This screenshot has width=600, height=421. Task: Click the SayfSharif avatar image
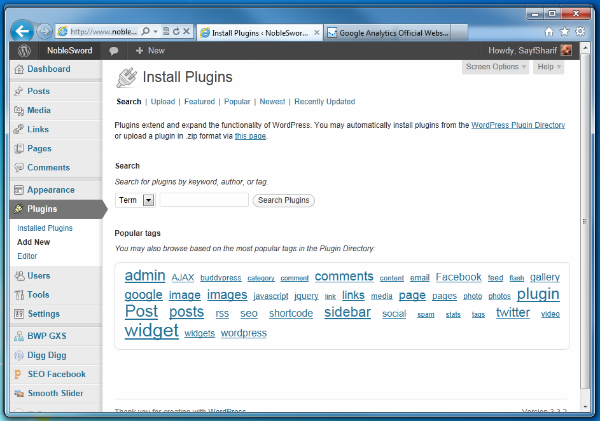(x=566, y=51)
